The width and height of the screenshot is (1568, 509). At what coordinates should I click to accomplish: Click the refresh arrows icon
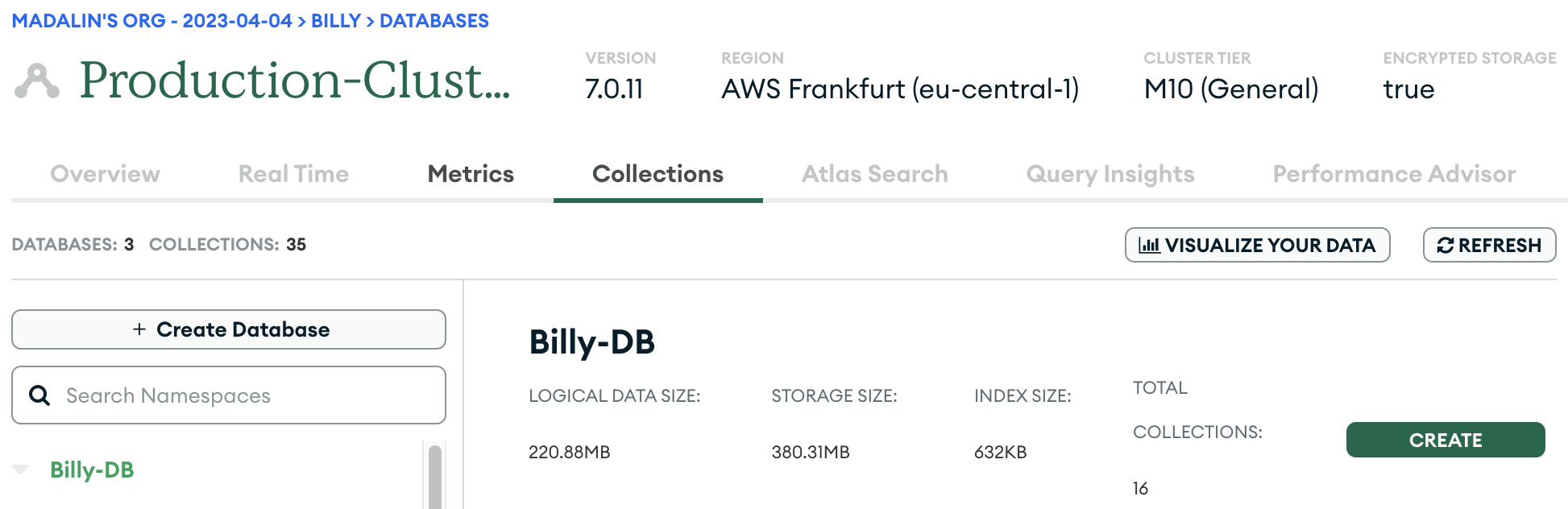[1445, 246]
